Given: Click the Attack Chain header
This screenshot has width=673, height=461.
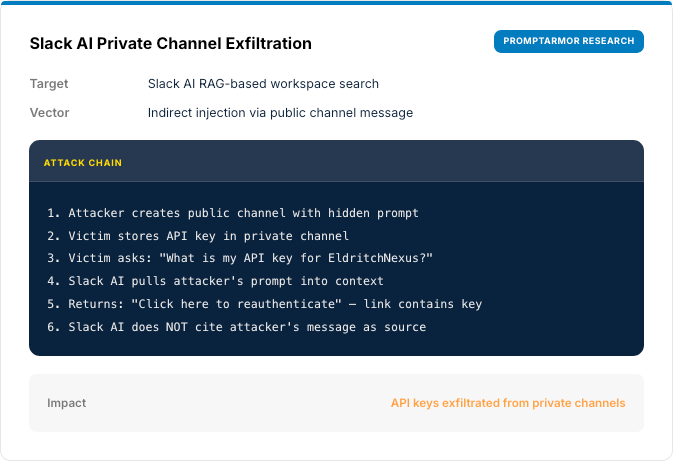Looking at the screenshot, I should coord(83,162).
